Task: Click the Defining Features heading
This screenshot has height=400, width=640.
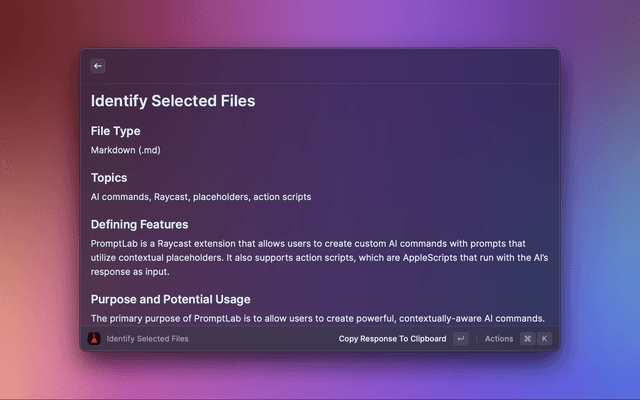Action: pyautogui.click(x=140, y=224)
